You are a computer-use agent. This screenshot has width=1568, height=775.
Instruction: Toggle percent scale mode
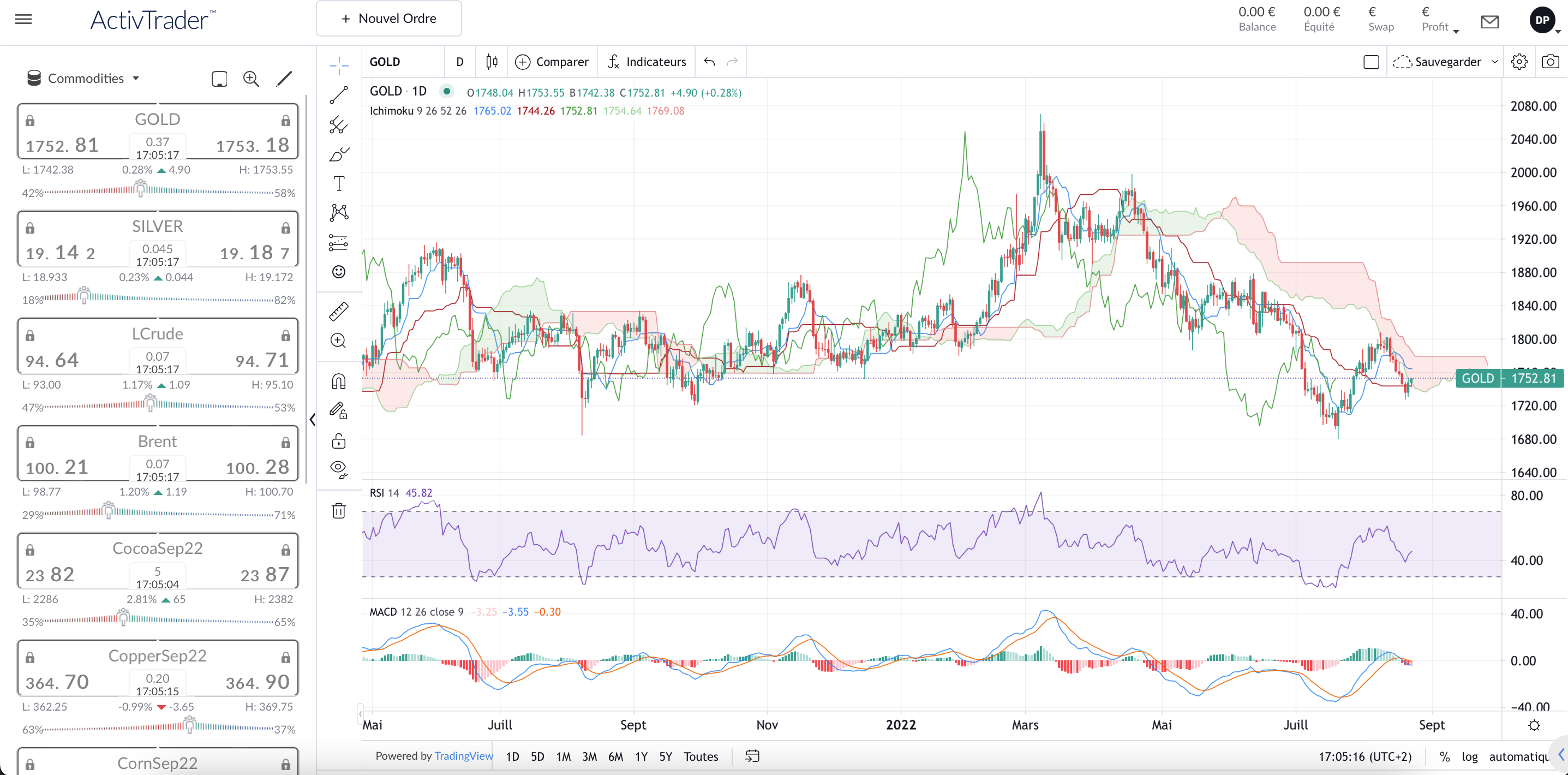coord(1445,757)
